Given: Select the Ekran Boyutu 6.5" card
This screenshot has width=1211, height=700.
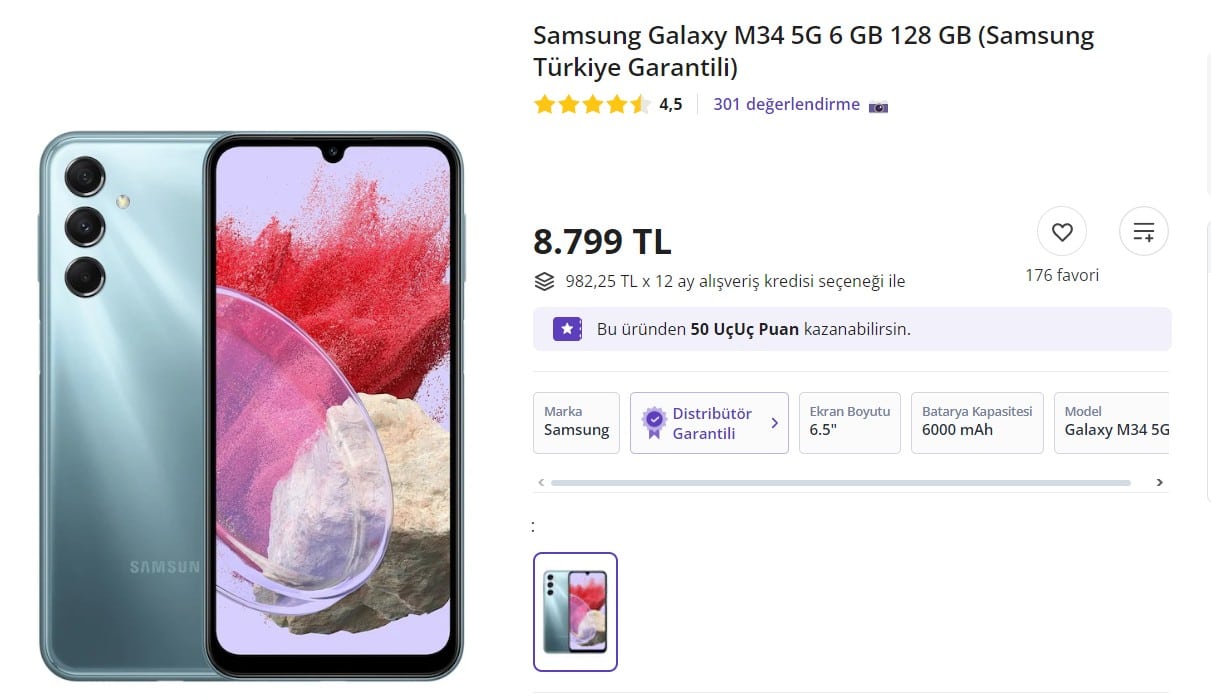Looking at the screenshot, I should pyautogui.click(x=849, y=422).
